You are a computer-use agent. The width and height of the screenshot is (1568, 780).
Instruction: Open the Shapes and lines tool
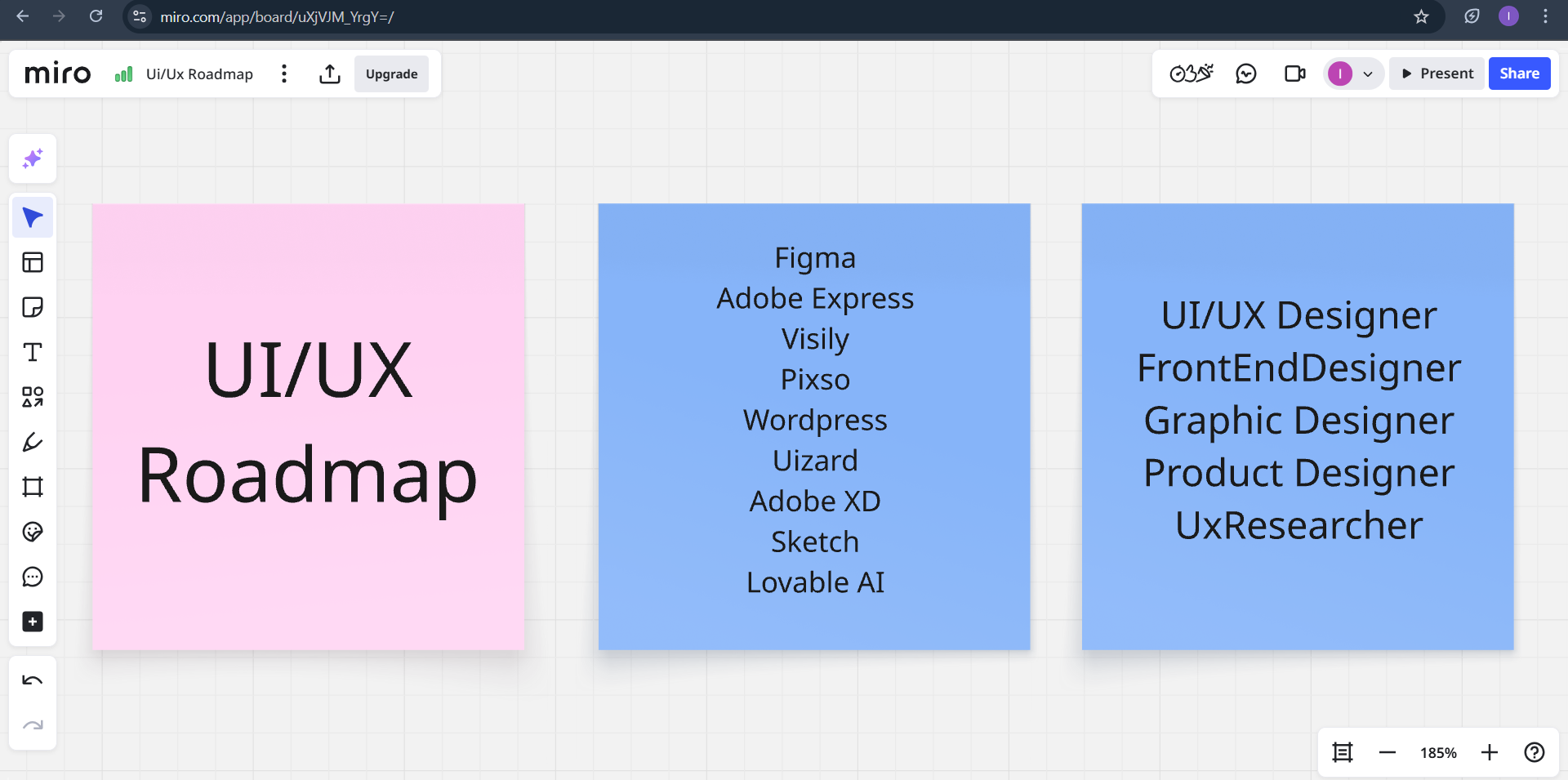(x=33, y=397)
